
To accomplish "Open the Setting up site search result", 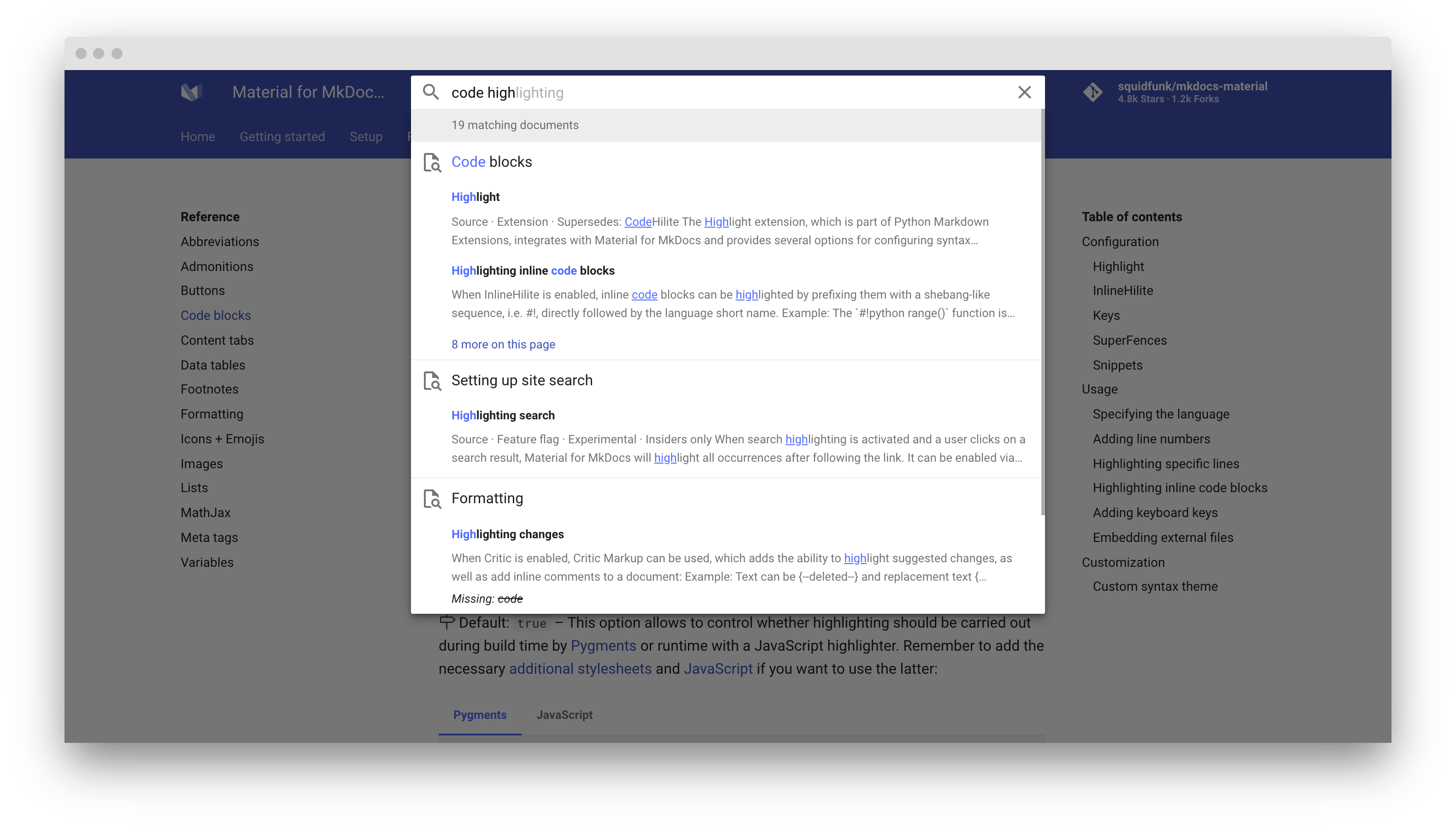I will (522, 380).
